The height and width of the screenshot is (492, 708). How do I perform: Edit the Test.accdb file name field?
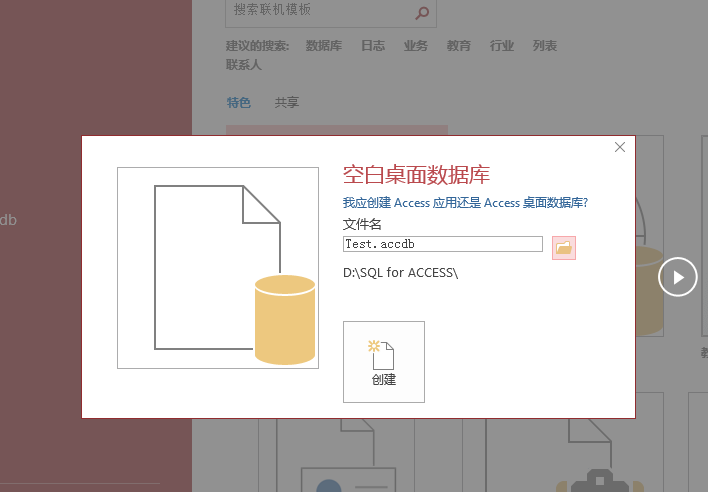(442, 244)
